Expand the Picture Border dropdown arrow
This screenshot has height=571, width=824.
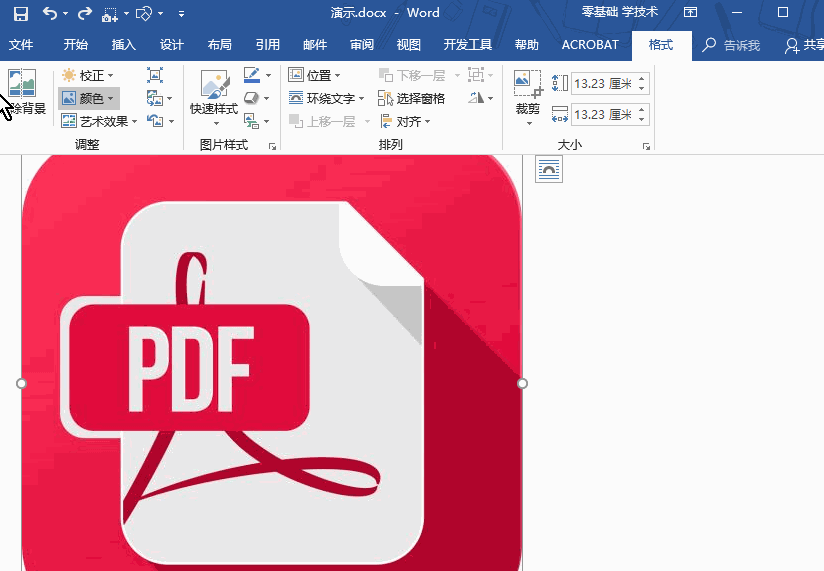tap(269, 76)
